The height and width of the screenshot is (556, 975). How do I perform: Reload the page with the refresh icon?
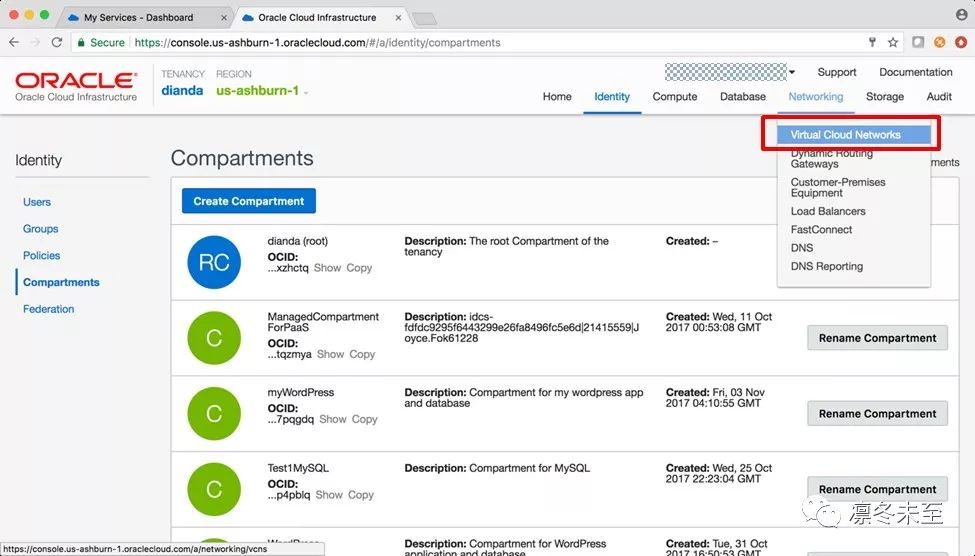click(x=57, y=42)
